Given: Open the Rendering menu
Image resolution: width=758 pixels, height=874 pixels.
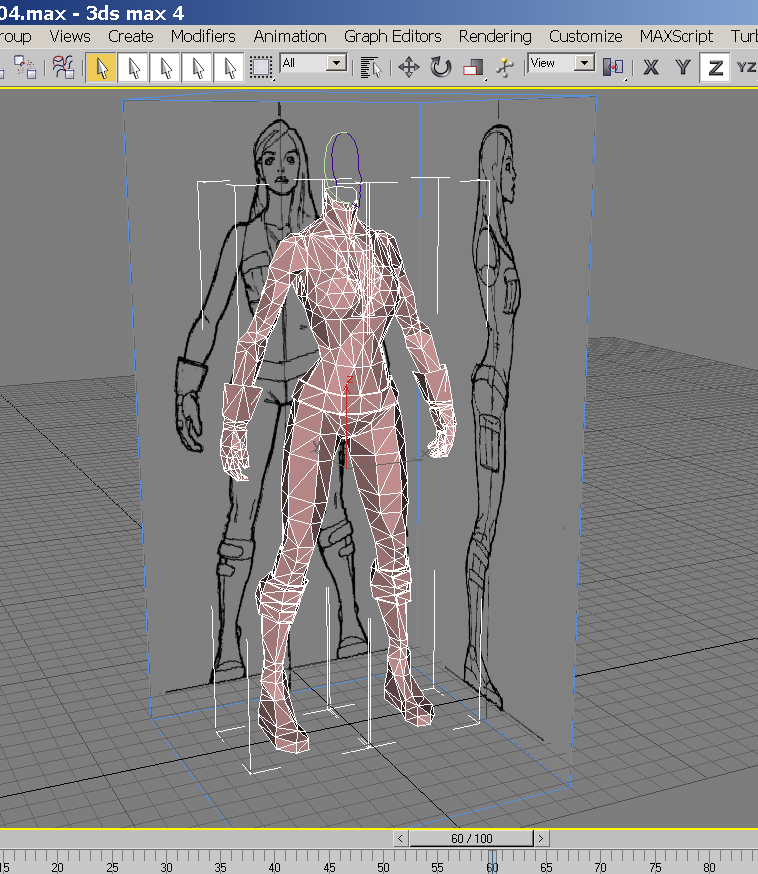Looking at the screenshot, I should 495,36.
